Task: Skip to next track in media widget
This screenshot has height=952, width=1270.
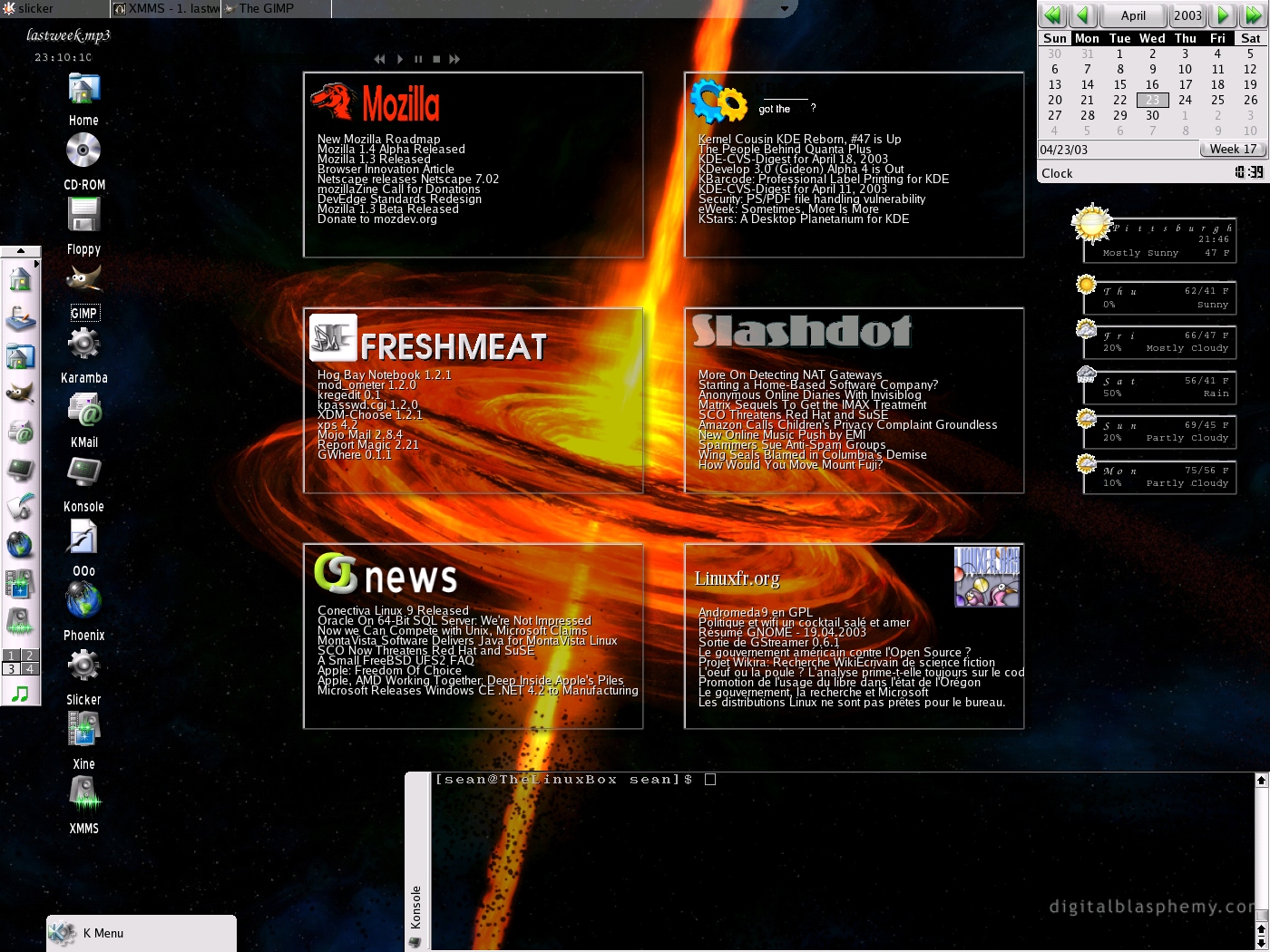Action: click(454, 59)
